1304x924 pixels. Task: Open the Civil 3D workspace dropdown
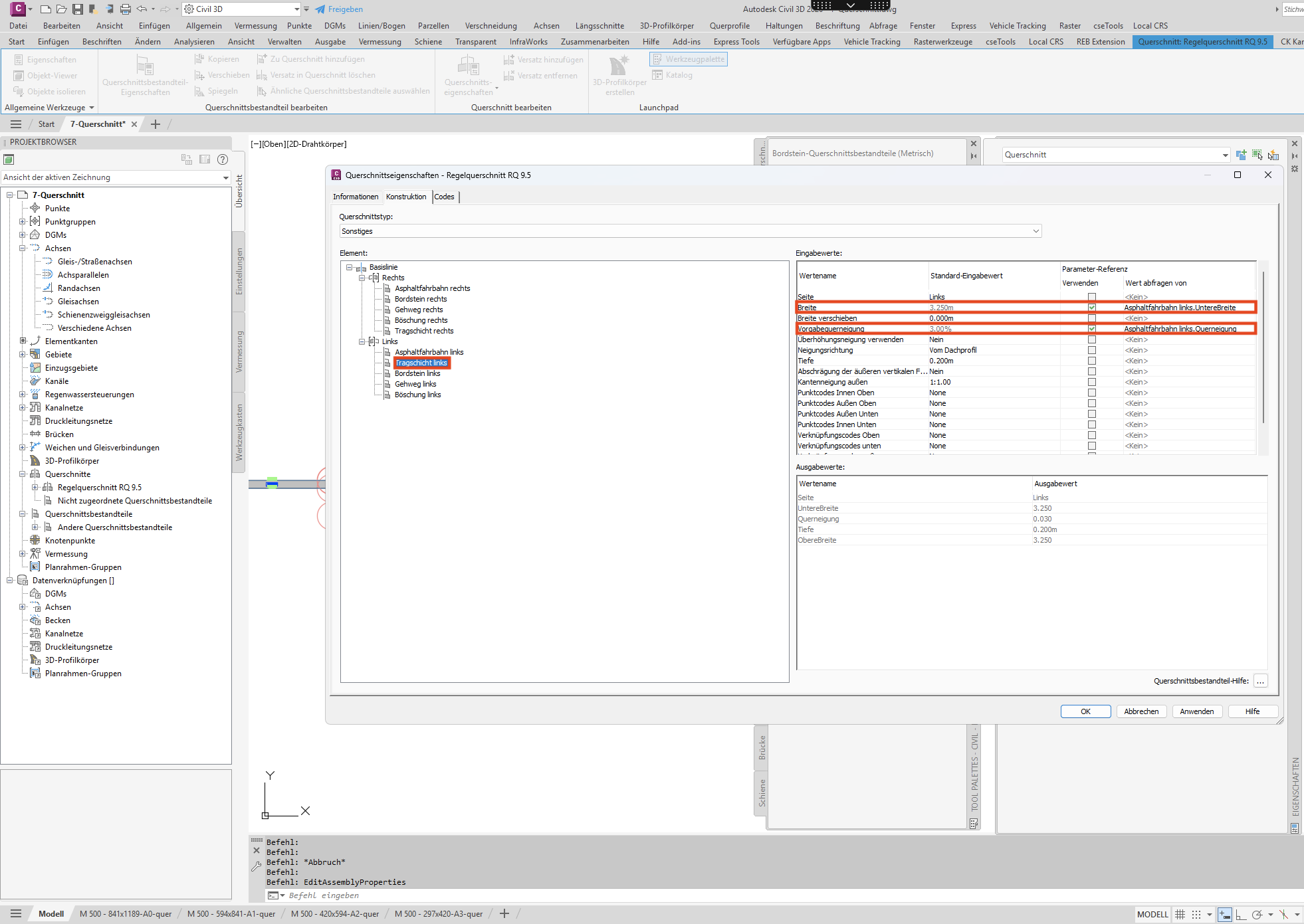pos(242,9)
